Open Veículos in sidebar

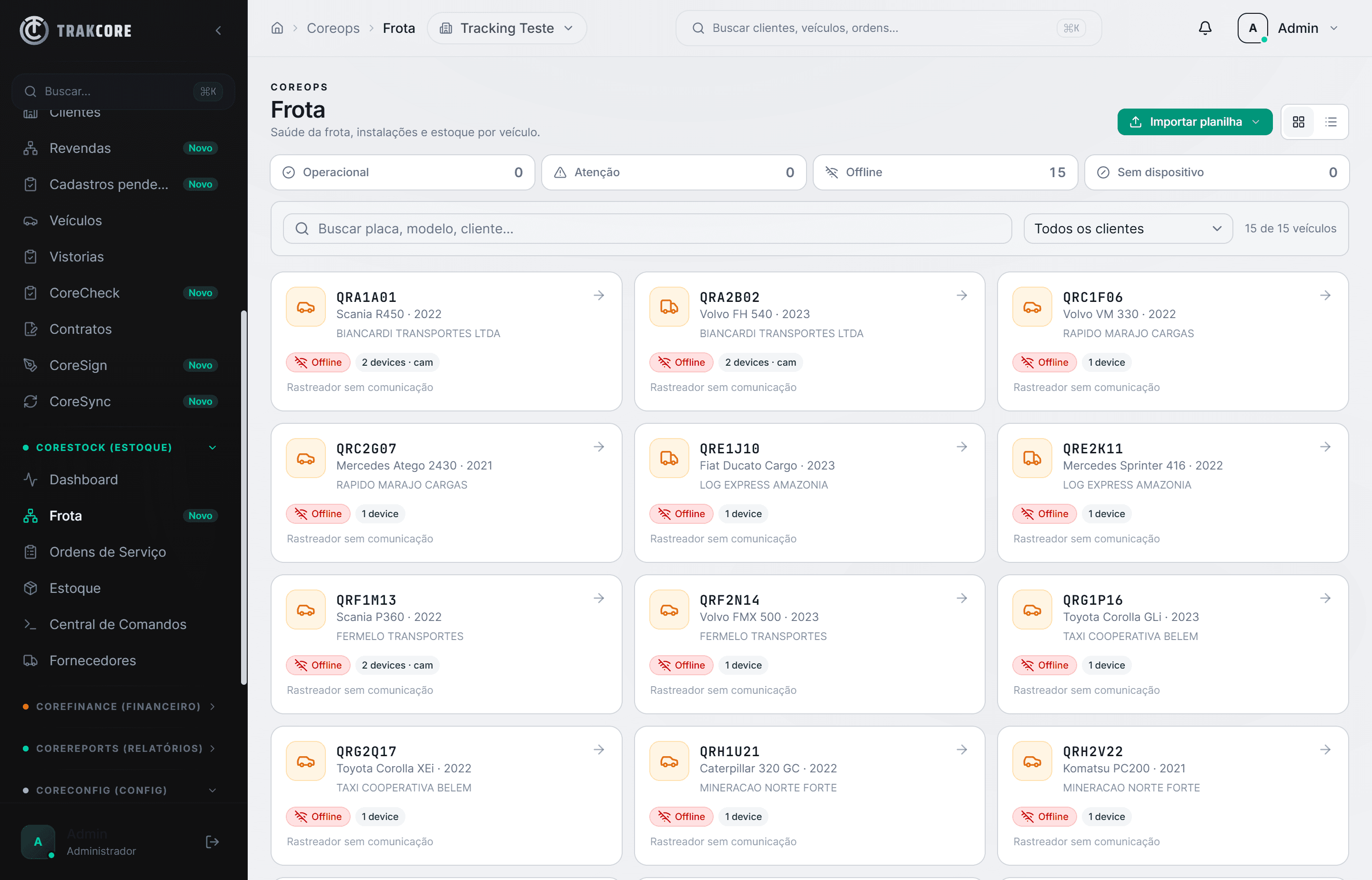point(120,220)
